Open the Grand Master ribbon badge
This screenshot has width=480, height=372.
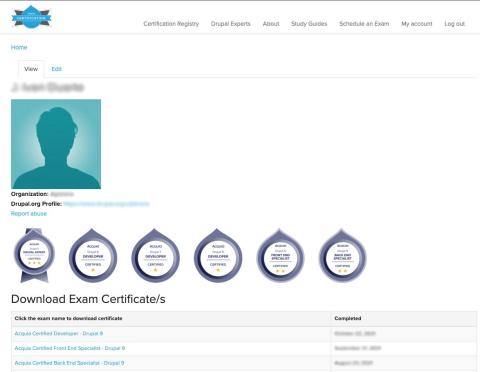pyautogui.click(x=34, y=255)
